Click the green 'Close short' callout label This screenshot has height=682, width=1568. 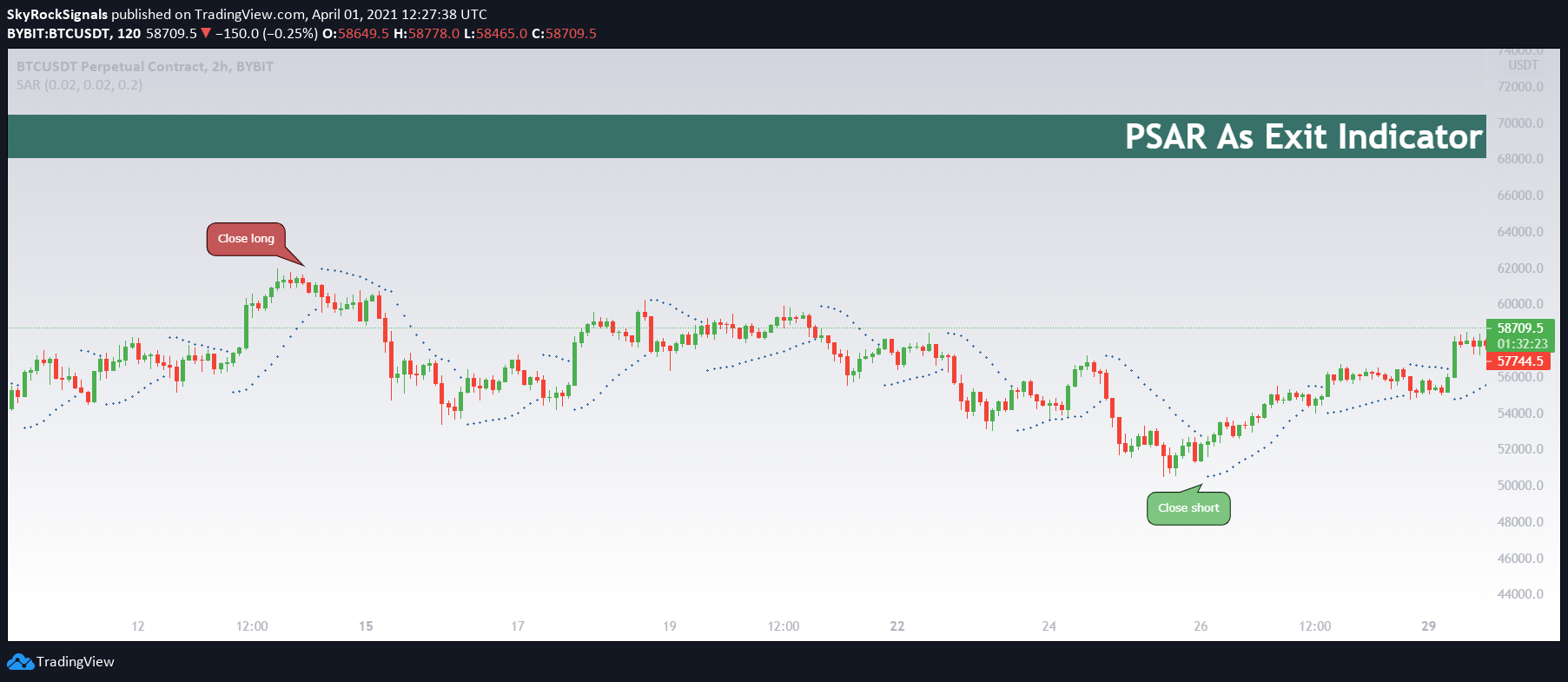click(x=1188, y=508)
